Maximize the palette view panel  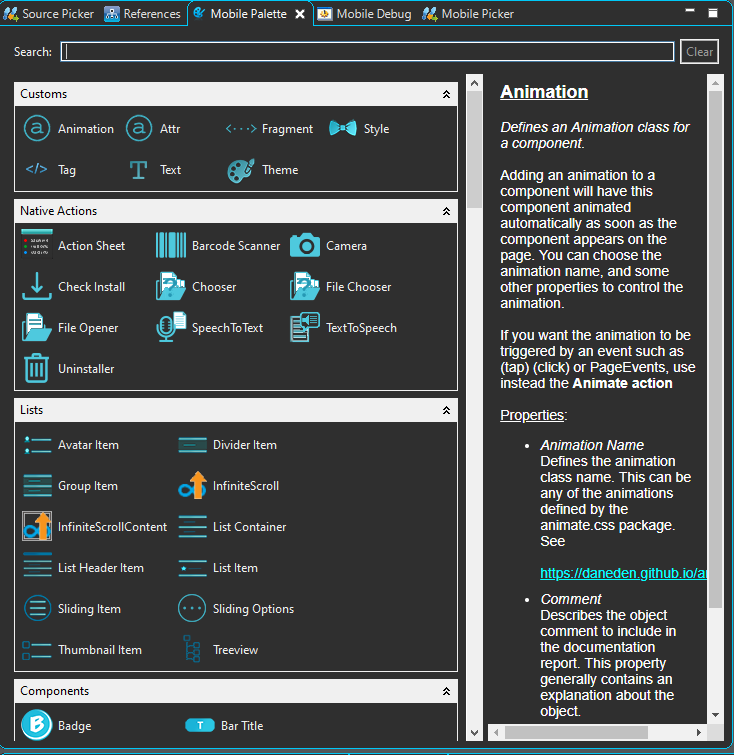point(713,13)
